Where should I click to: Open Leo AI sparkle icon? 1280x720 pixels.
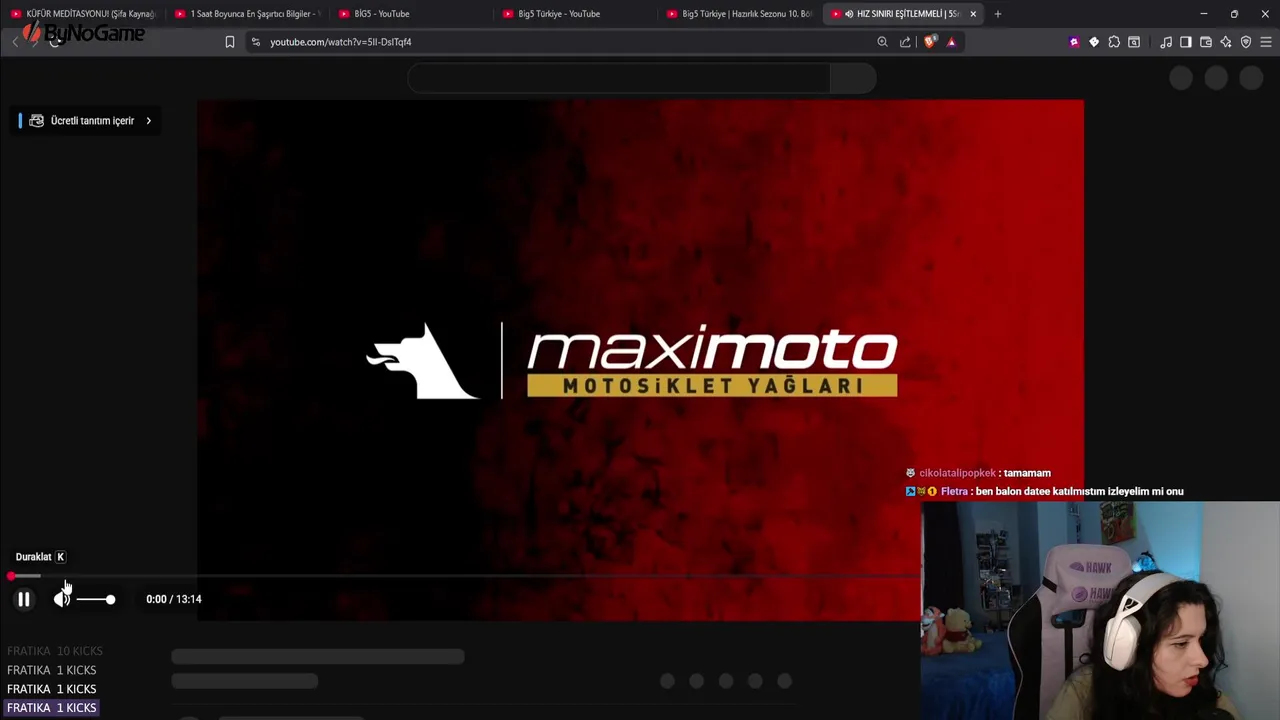click(x=1226, y=42)
